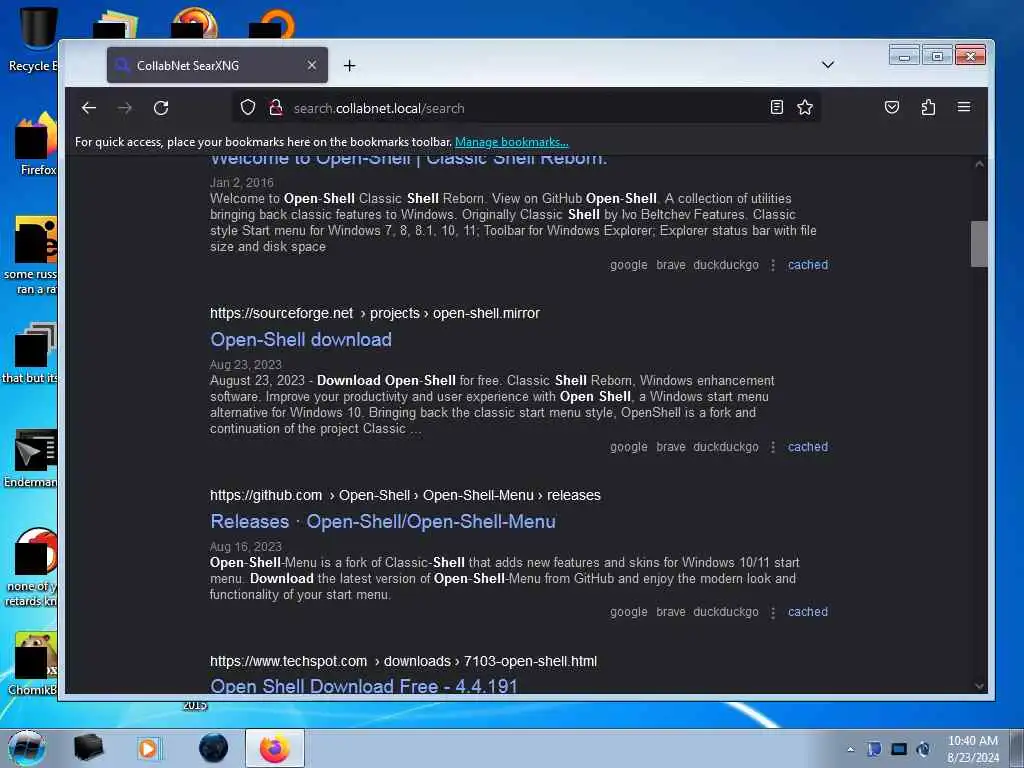
Task: Click the Firefox taskbar button
Action: [274, 748]
